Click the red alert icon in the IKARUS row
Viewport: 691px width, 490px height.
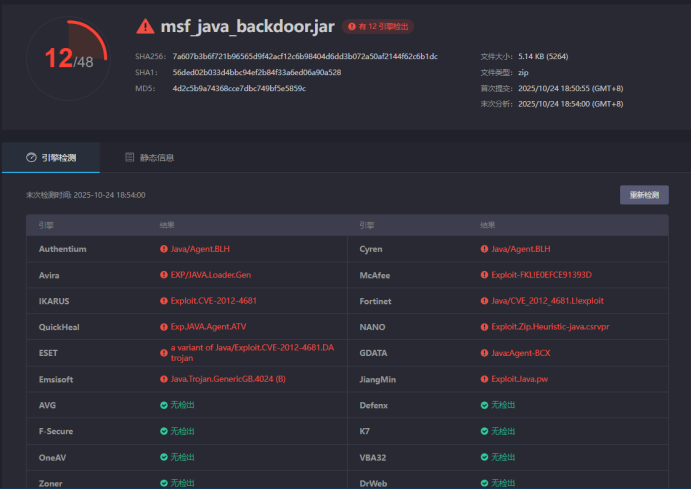[164, 301]
